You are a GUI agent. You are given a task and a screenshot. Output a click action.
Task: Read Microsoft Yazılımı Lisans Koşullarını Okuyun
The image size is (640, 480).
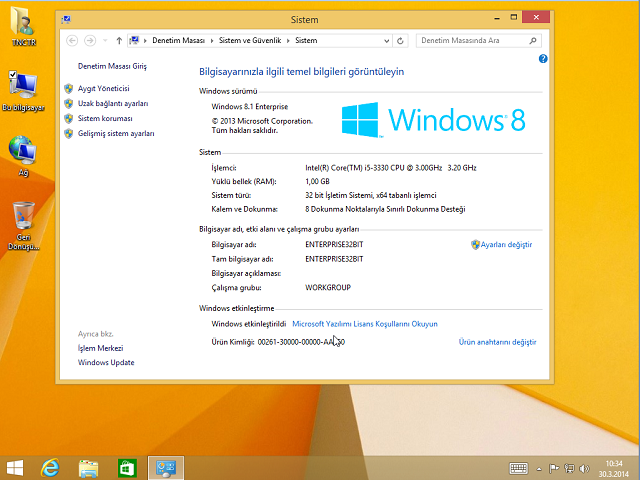pyautogui.click(x=365, y=324)
